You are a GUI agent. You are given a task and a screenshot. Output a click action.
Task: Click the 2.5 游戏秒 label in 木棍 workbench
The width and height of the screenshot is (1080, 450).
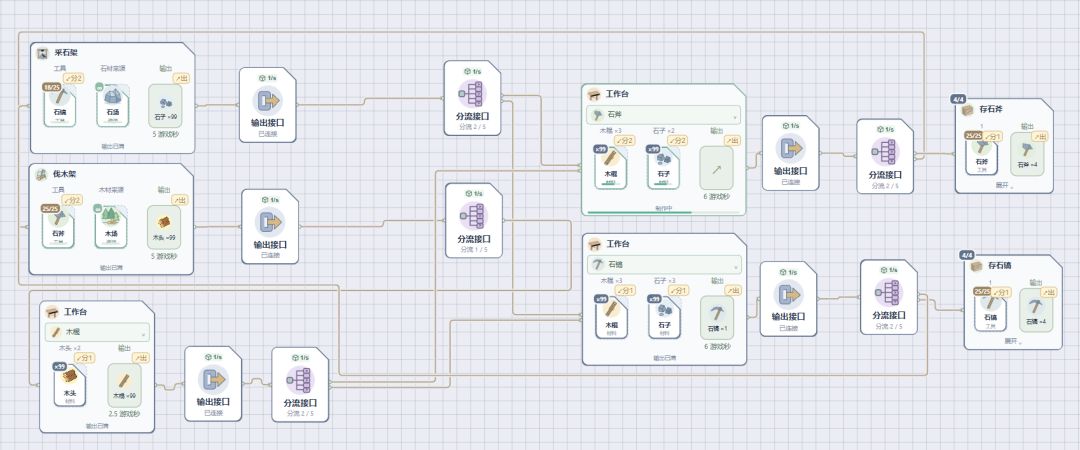pos(124,414)
